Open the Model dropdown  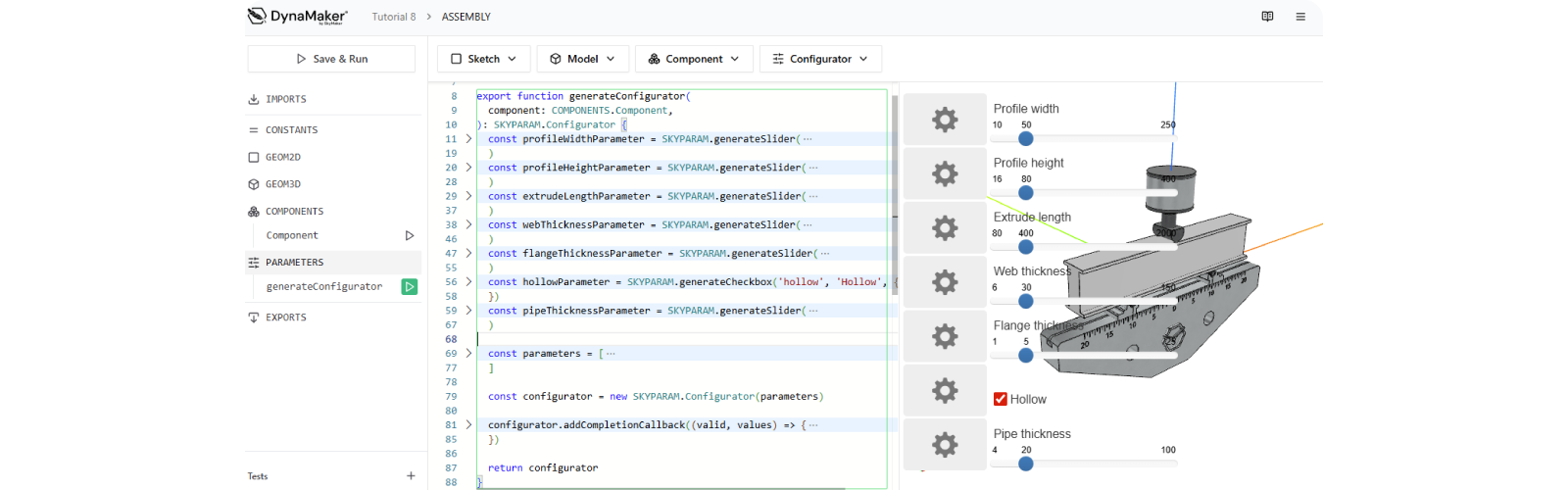[582, 59]
